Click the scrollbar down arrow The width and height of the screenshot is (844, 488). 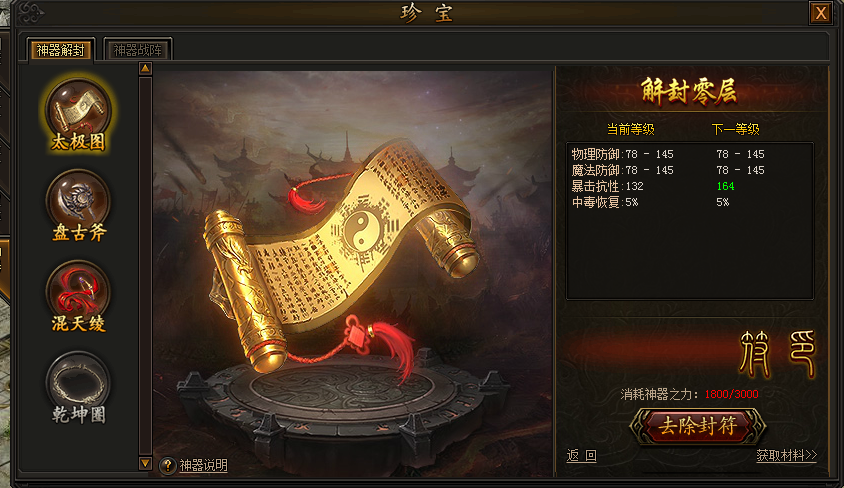(145, 463)
